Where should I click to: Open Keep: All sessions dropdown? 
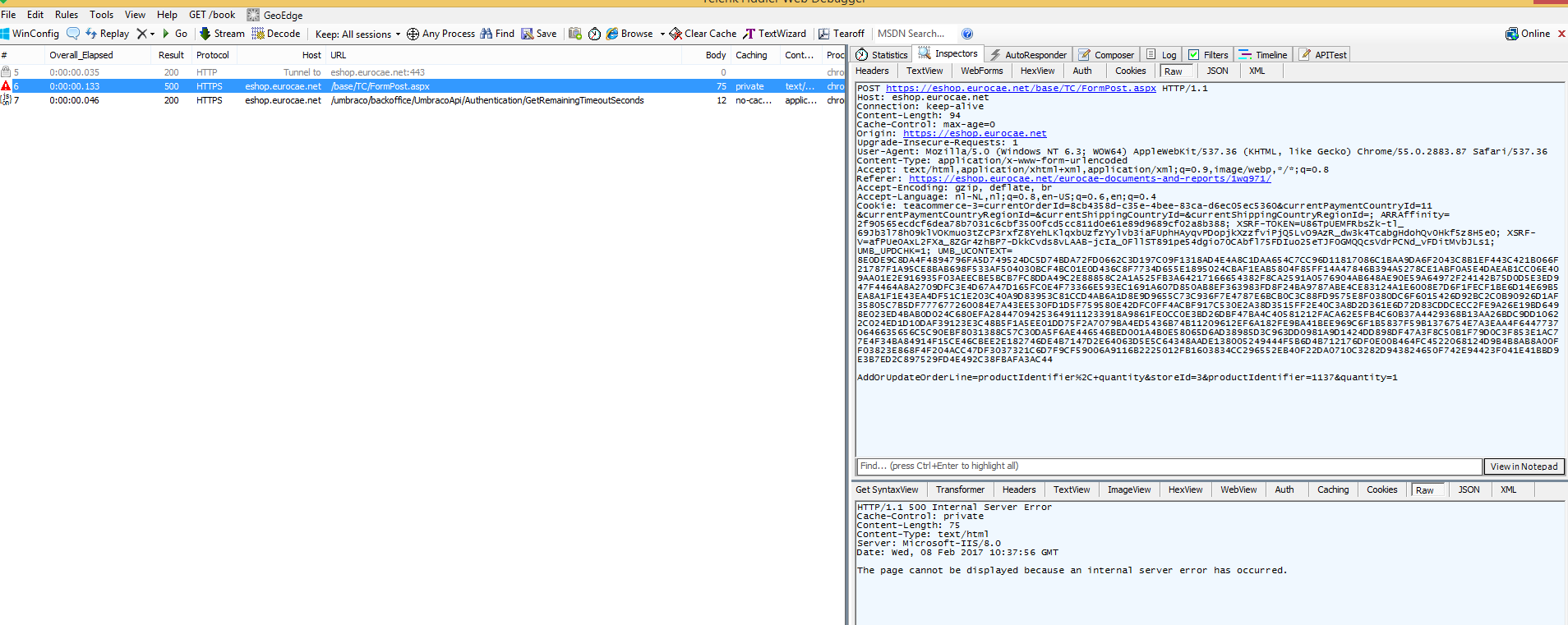pos(357,34)
